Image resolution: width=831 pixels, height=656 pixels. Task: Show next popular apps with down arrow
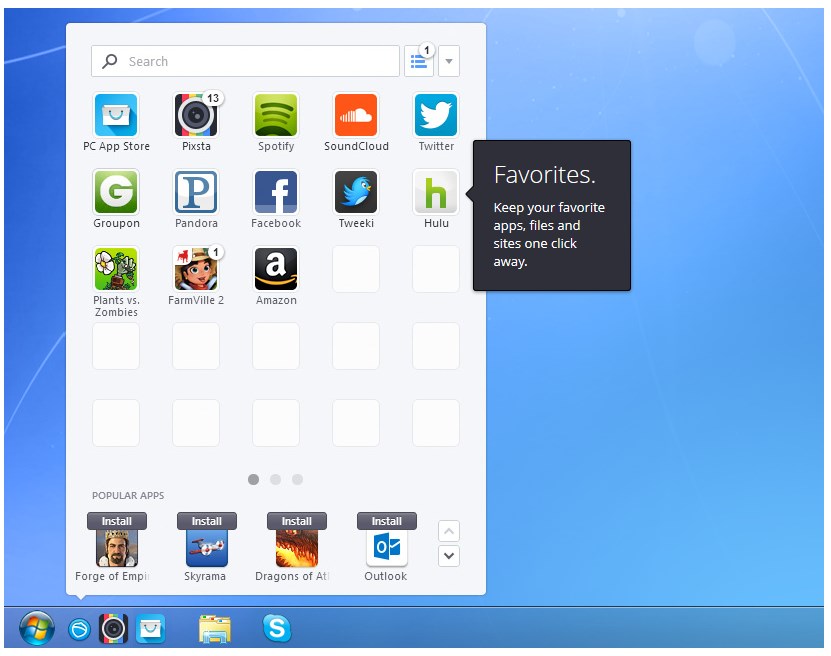pos(449,556)
